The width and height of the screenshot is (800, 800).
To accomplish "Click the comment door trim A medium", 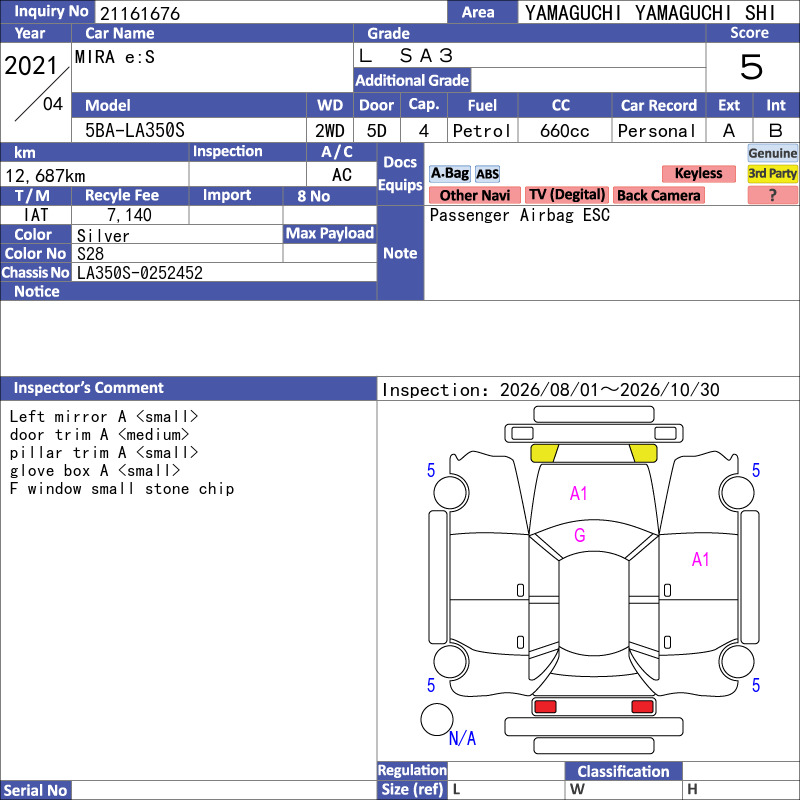I will (99, 435).
